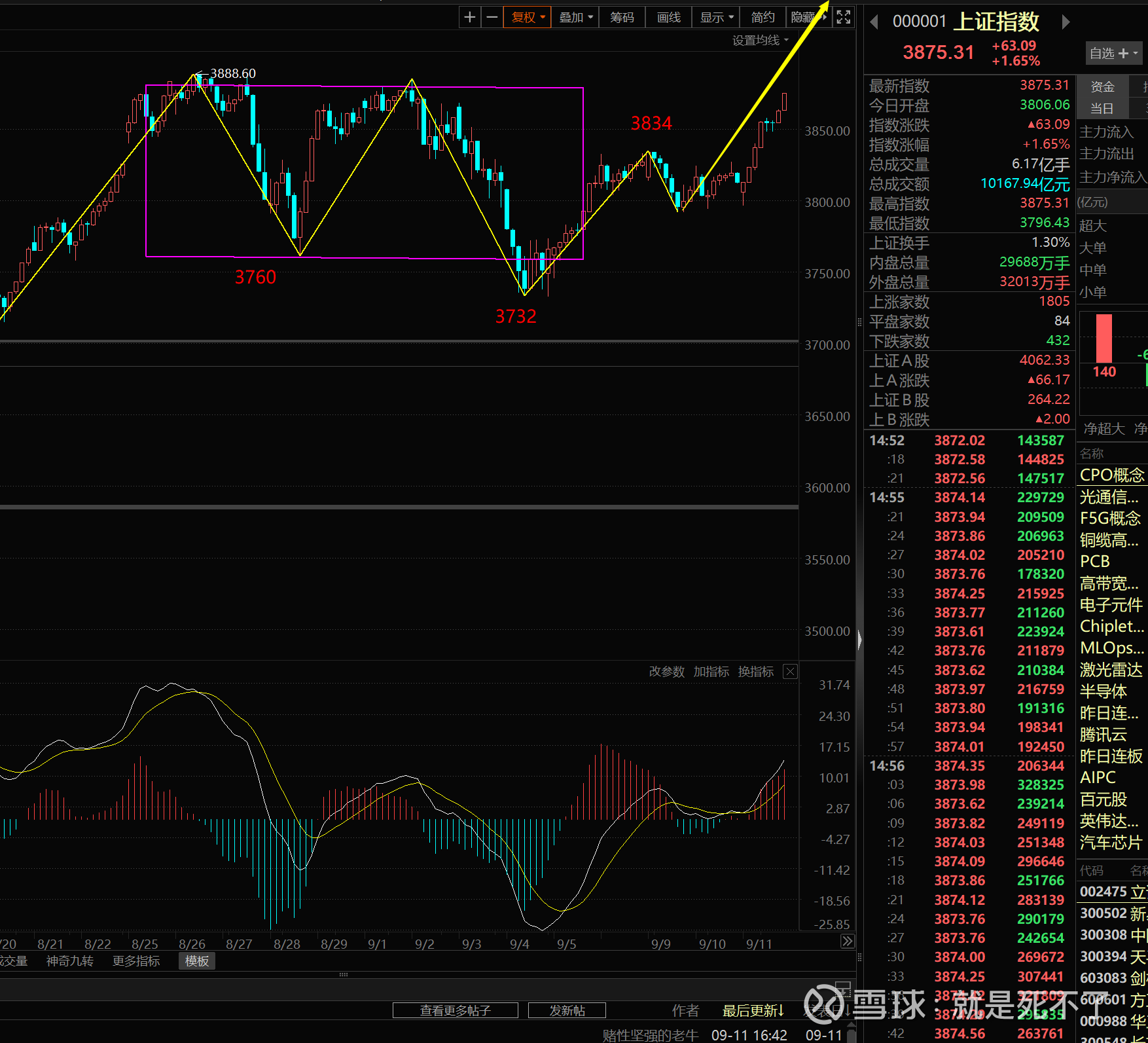Screen dimensions: 1148x1043
Task: Go to previous stock with left arrow
Action: tap(874, 22)
